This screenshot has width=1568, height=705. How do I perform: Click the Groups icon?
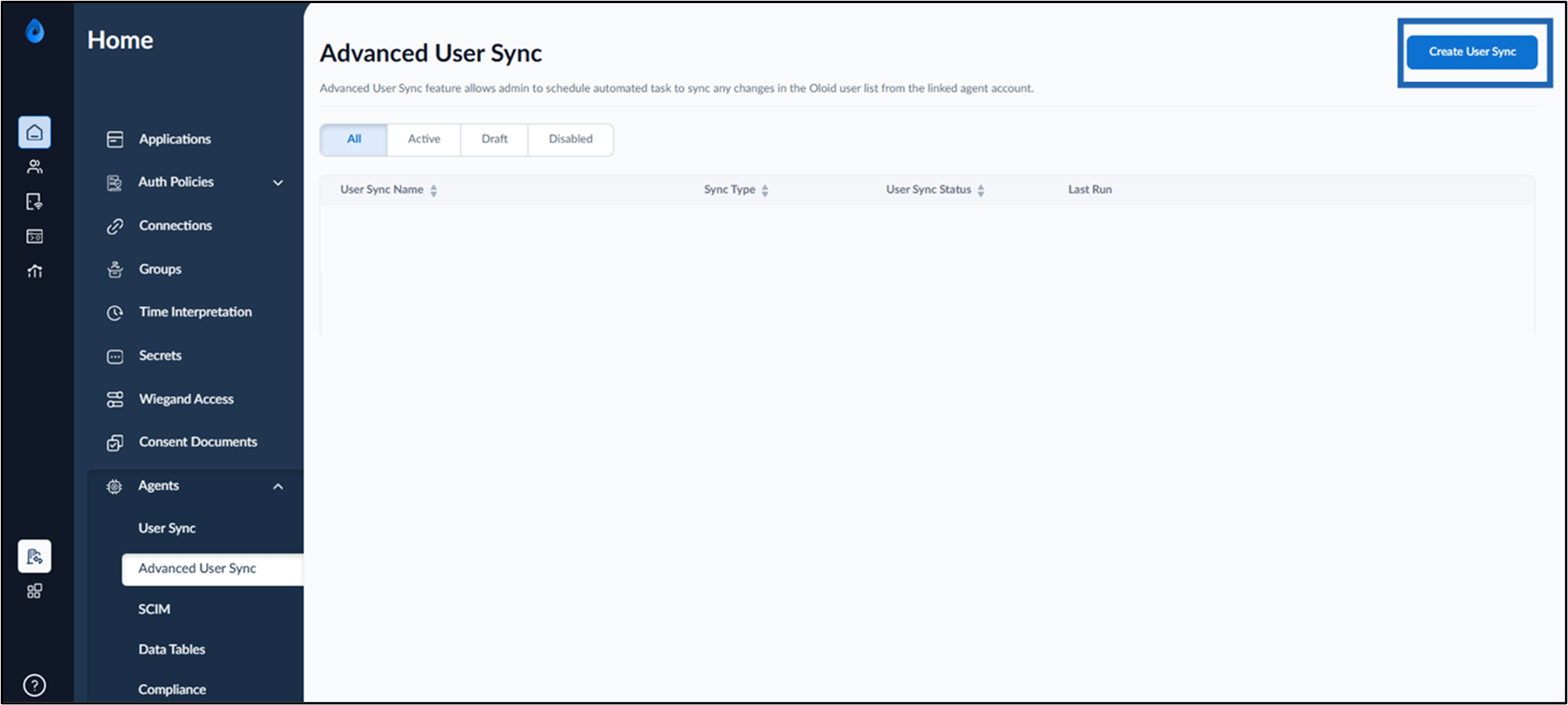(x=115, y=269)
